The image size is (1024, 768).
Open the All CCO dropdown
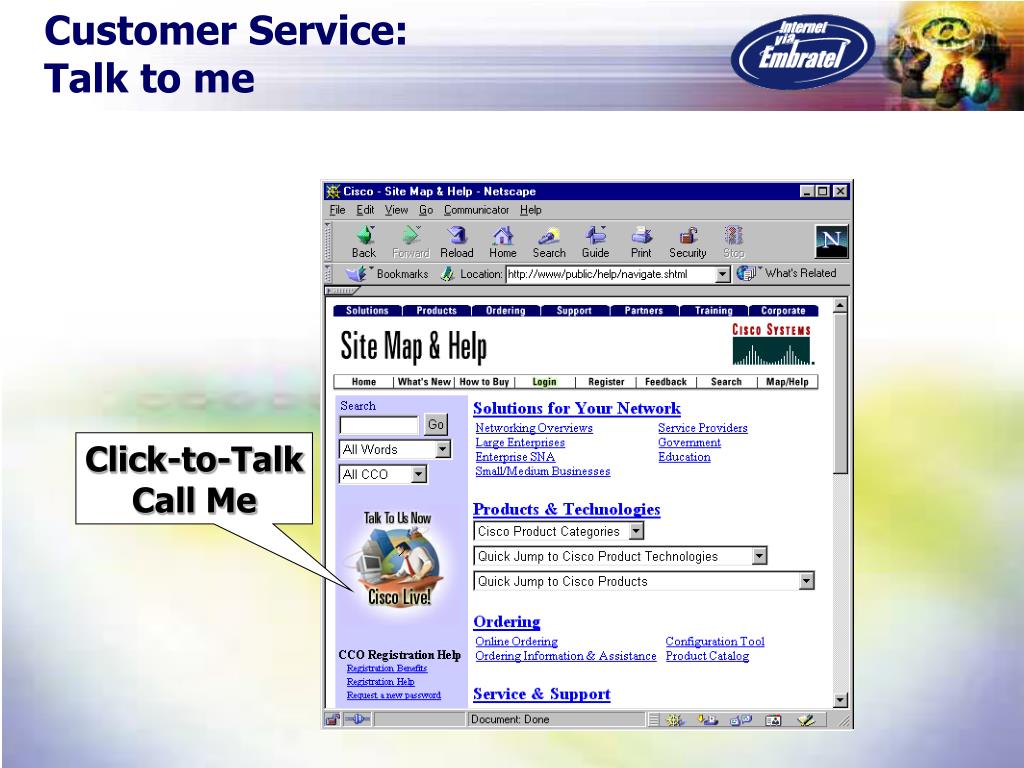tap(419, 474)
